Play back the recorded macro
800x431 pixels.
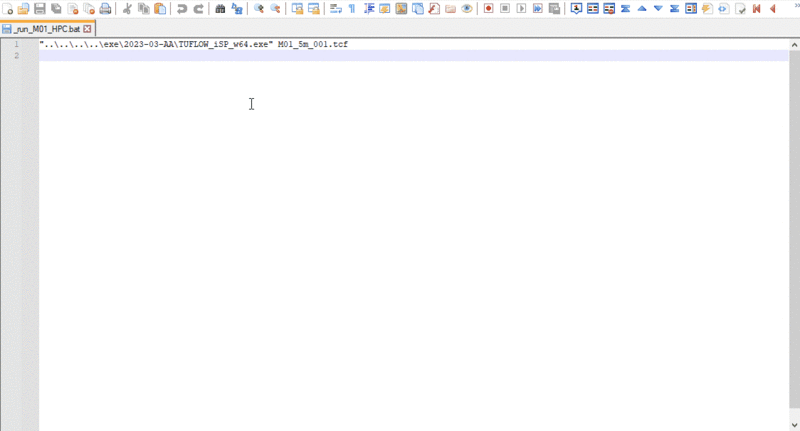click(521, 9)
